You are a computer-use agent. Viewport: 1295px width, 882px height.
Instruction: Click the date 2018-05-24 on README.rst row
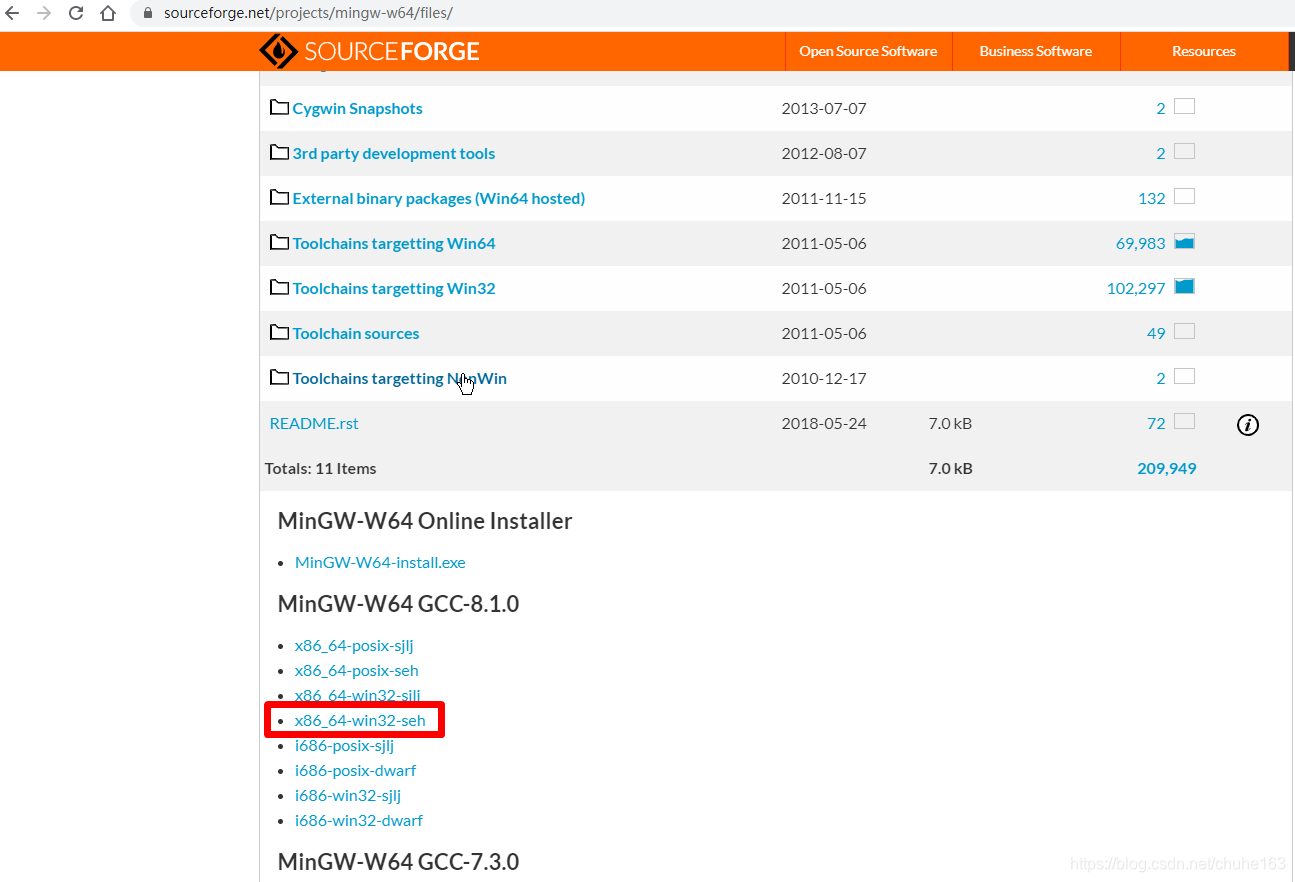pos(824,423)
